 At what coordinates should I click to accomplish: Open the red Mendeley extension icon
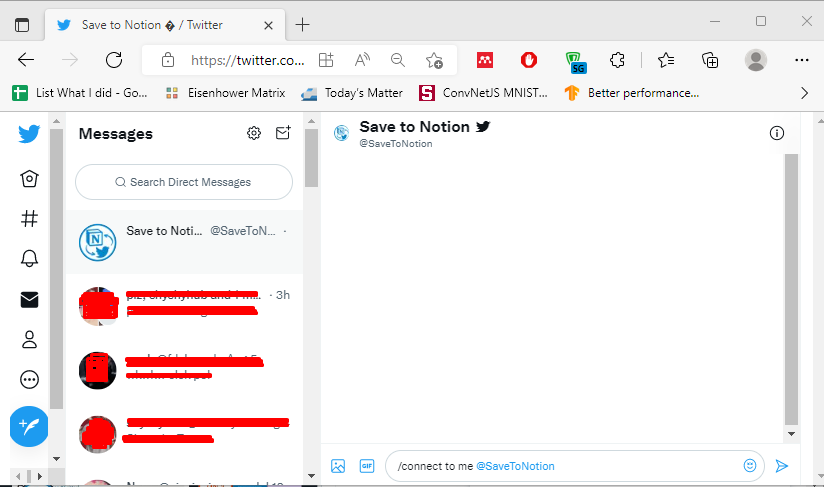tap(485, 60)
